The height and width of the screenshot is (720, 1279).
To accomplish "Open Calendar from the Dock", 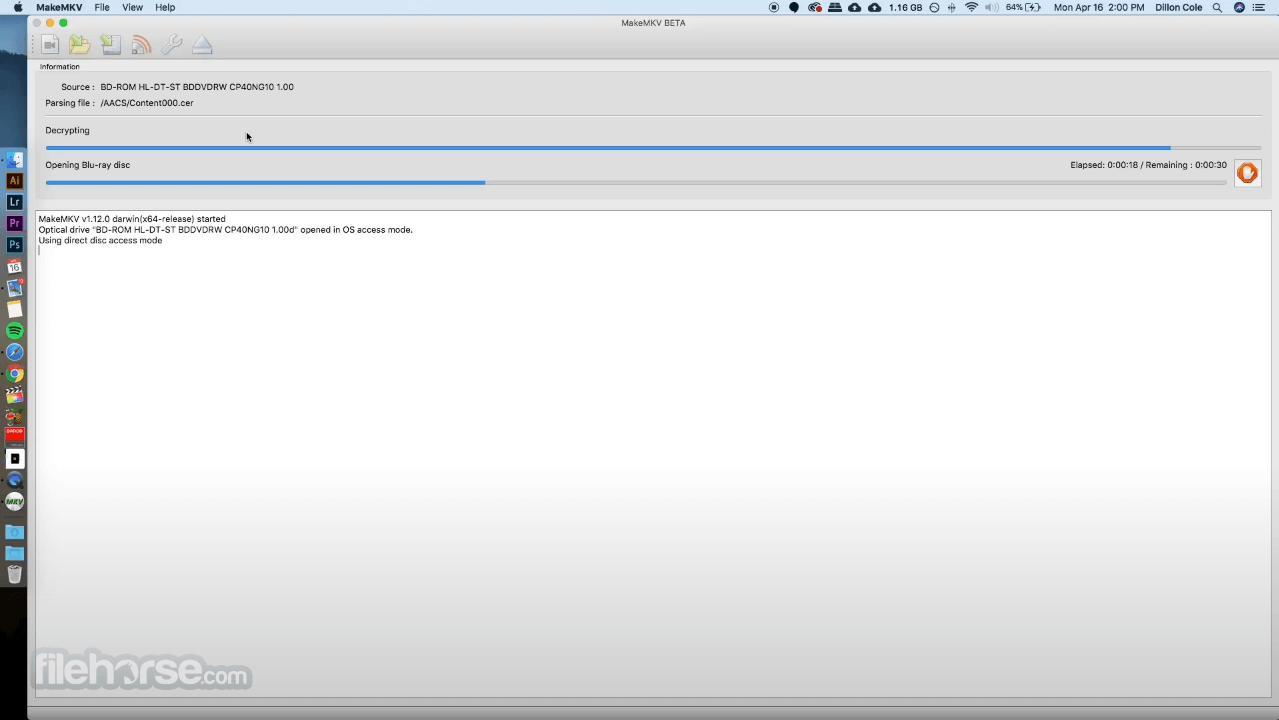I will (x=15, y=267).
